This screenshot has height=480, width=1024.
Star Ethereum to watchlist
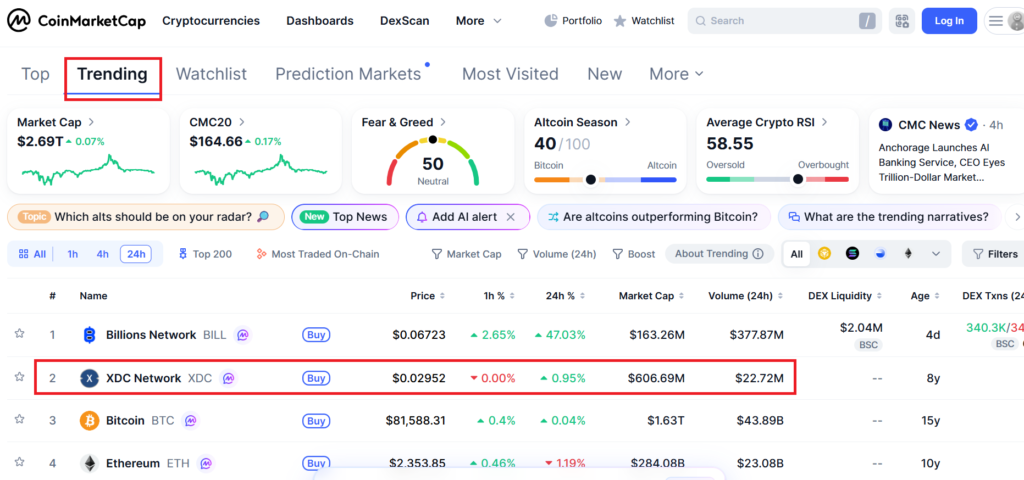click(20, 462)
